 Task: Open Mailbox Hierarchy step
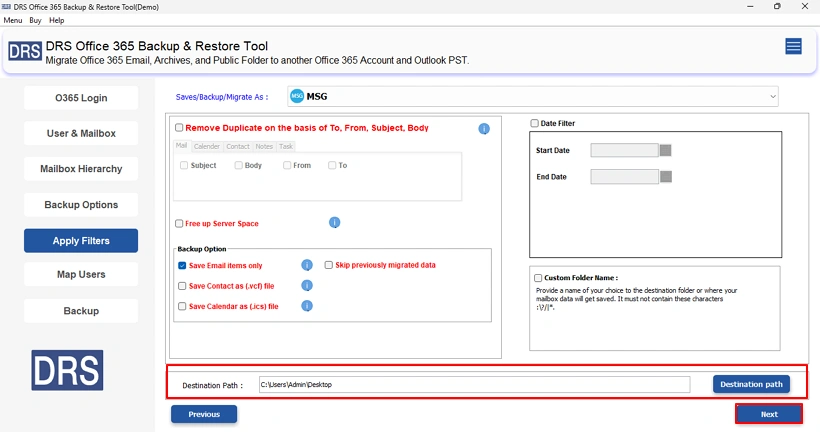81,169
